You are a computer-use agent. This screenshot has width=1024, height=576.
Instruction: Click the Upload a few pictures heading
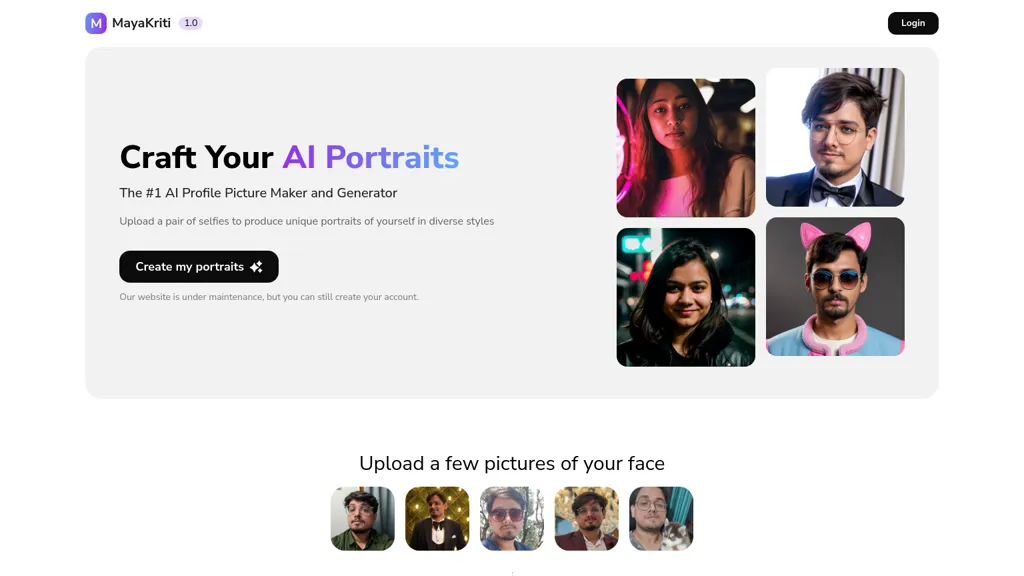tap(512, 463)
